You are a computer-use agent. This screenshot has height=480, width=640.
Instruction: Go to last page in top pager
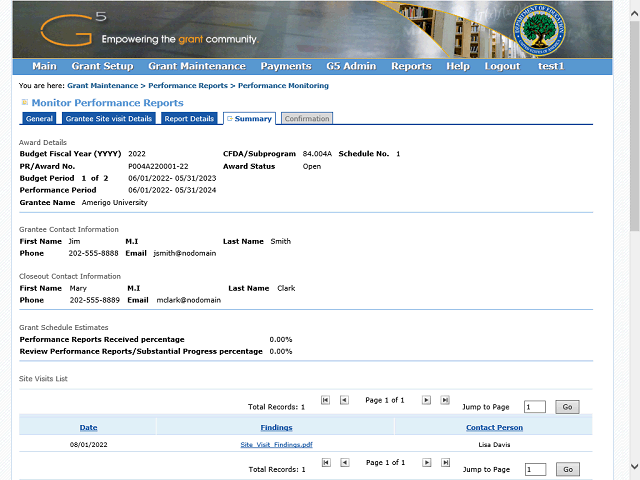[445, 400]
